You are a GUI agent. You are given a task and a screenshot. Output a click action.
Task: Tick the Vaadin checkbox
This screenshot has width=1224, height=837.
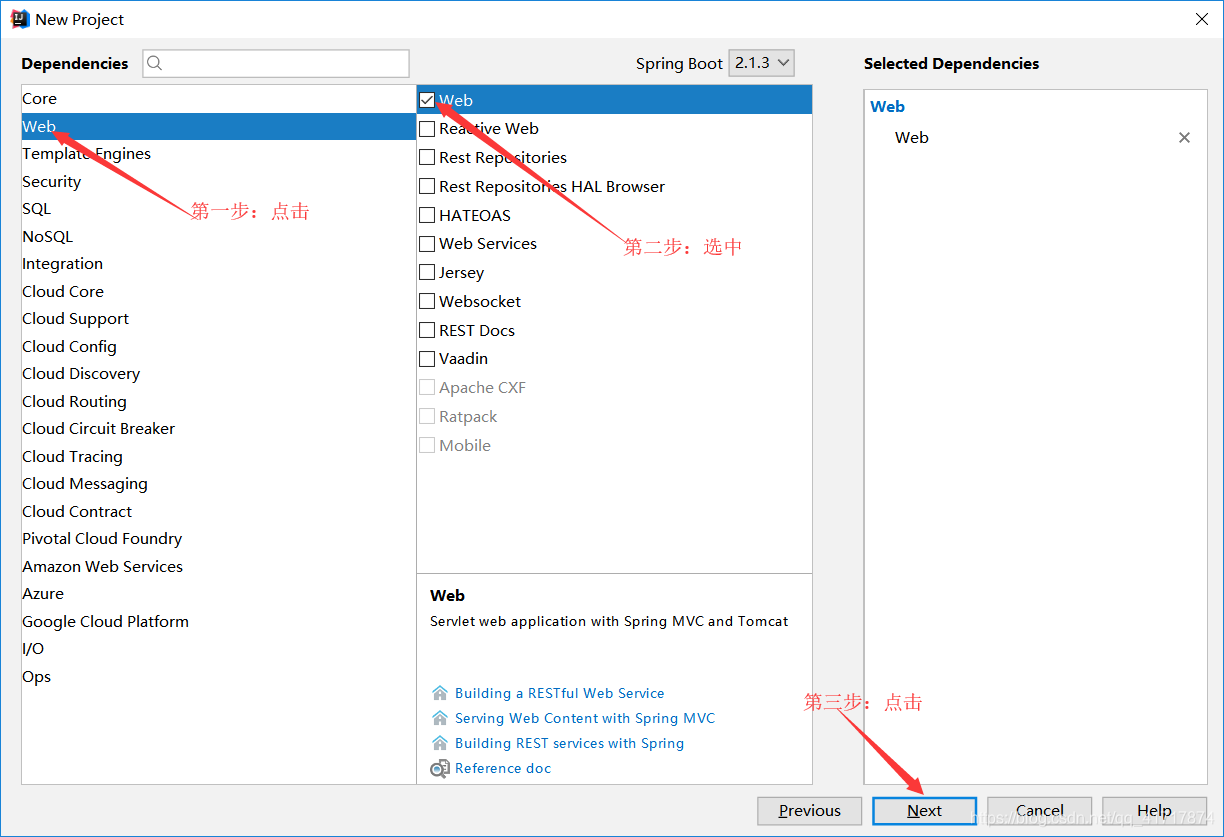pyautogui.click(x=427, y=359)
